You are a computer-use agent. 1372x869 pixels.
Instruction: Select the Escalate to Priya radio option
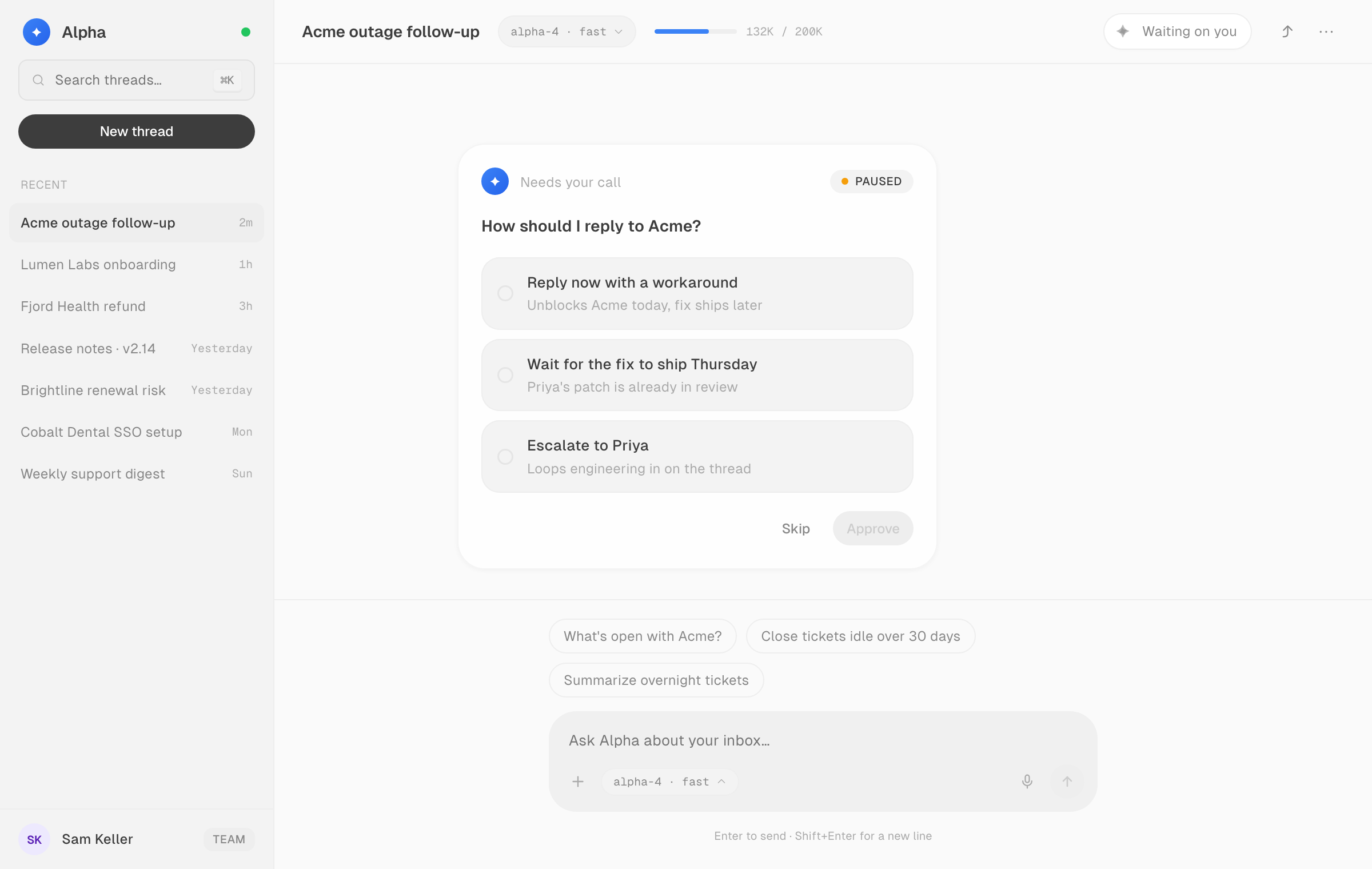505,457
